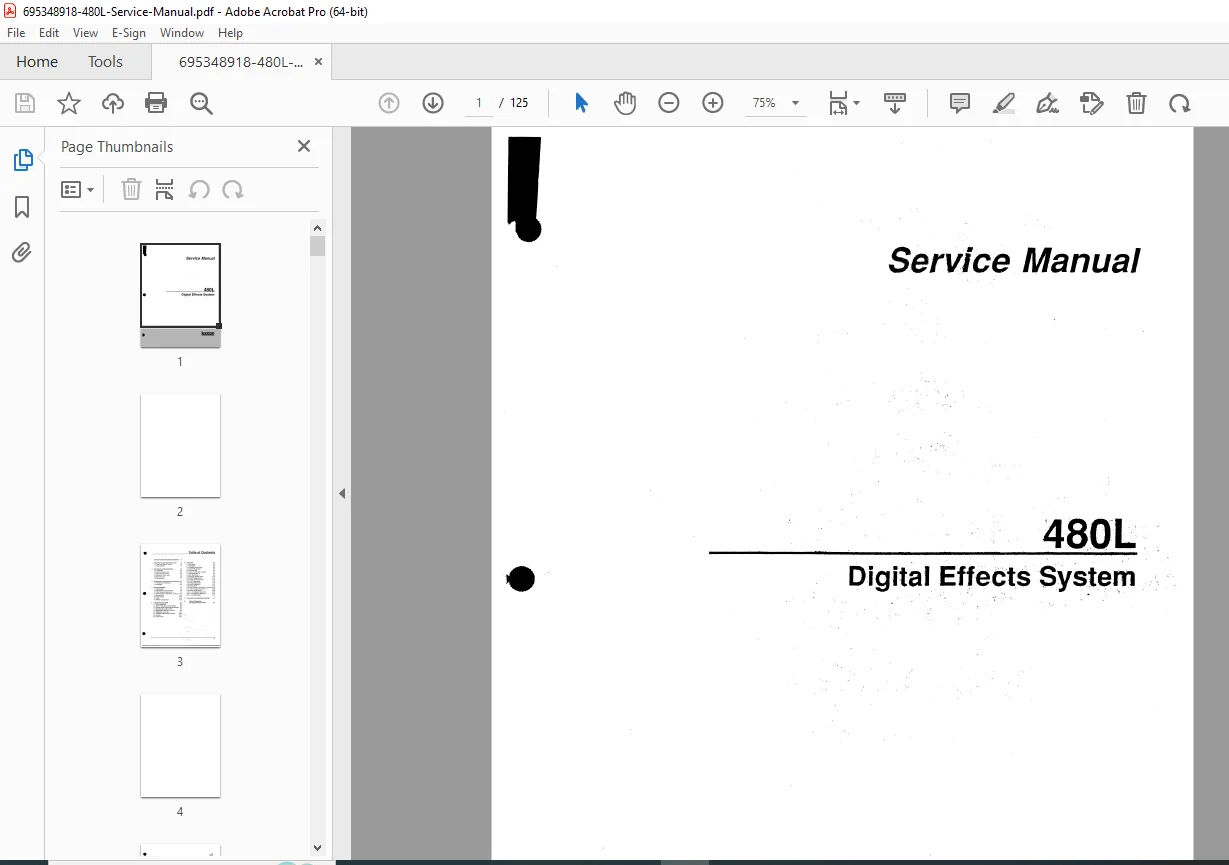Open the Help menu
The width and height of the screenshot is (1229, 865).
[231, 33]
